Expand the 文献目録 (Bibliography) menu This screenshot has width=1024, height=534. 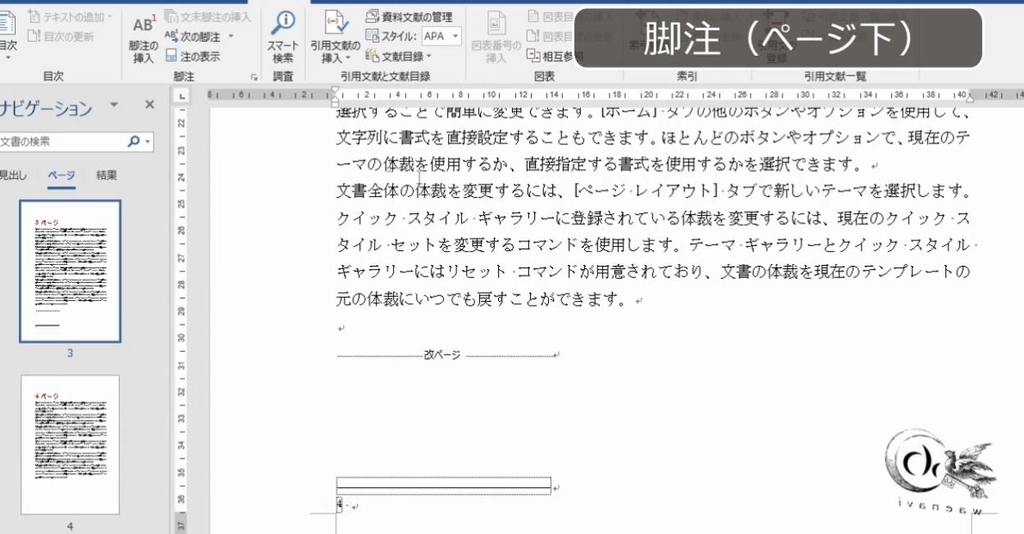(398, 57)
